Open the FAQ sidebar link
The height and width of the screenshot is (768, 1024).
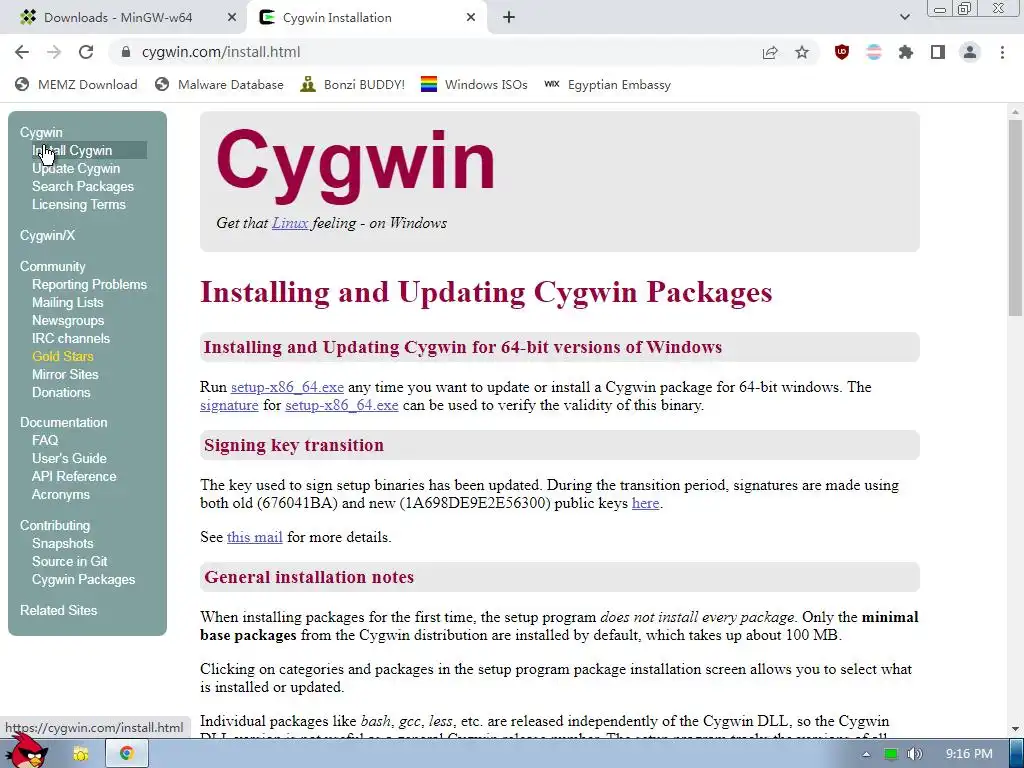coord(45,441)
